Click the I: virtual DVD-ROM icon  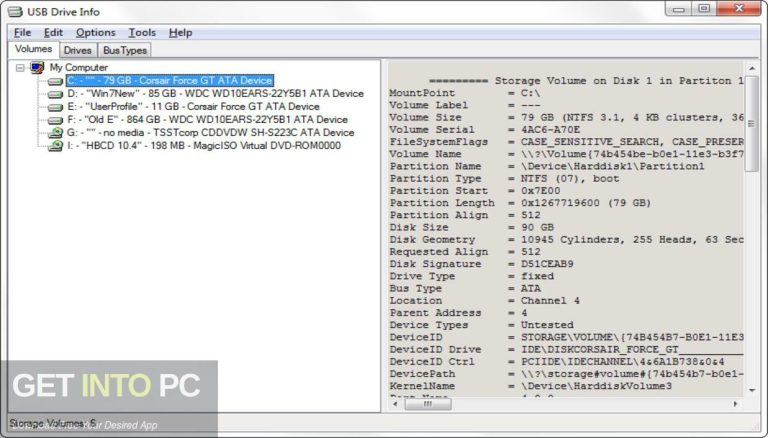click(55, 146)
